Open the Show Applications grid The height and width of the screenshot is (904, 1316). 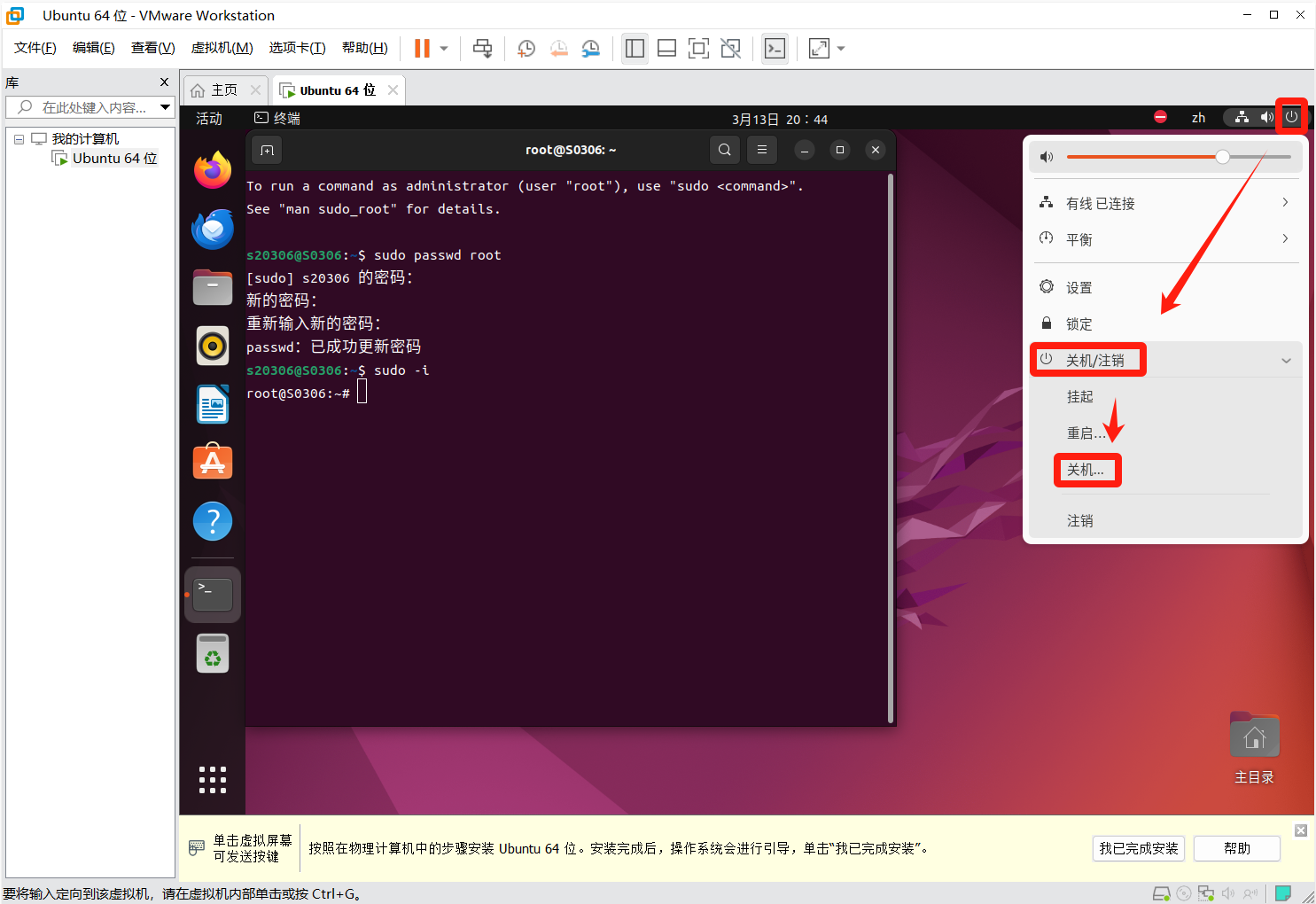(x=213, y=779)
